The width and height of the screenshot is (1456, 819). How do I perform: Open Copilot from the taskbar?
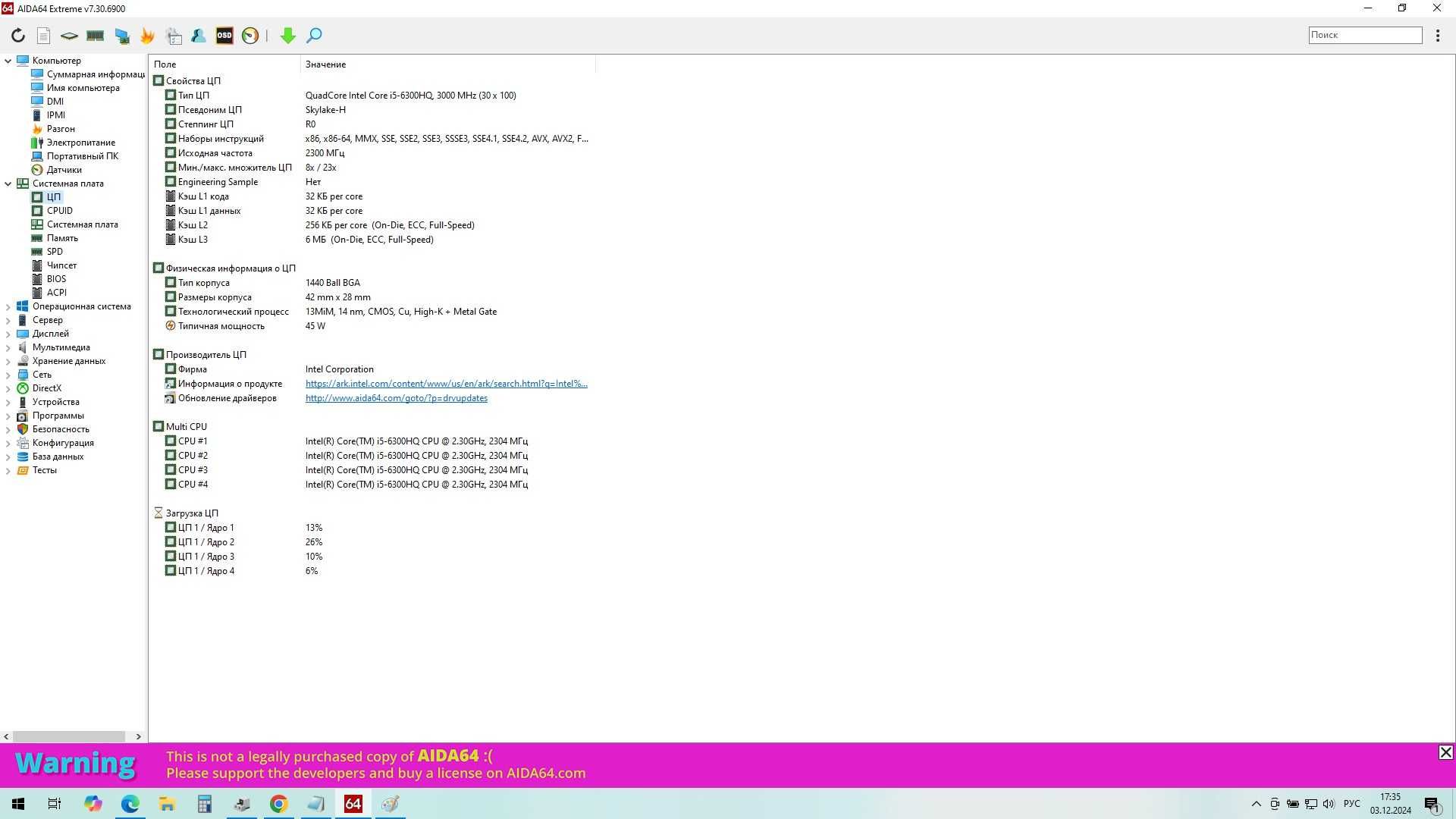point(93,804)
